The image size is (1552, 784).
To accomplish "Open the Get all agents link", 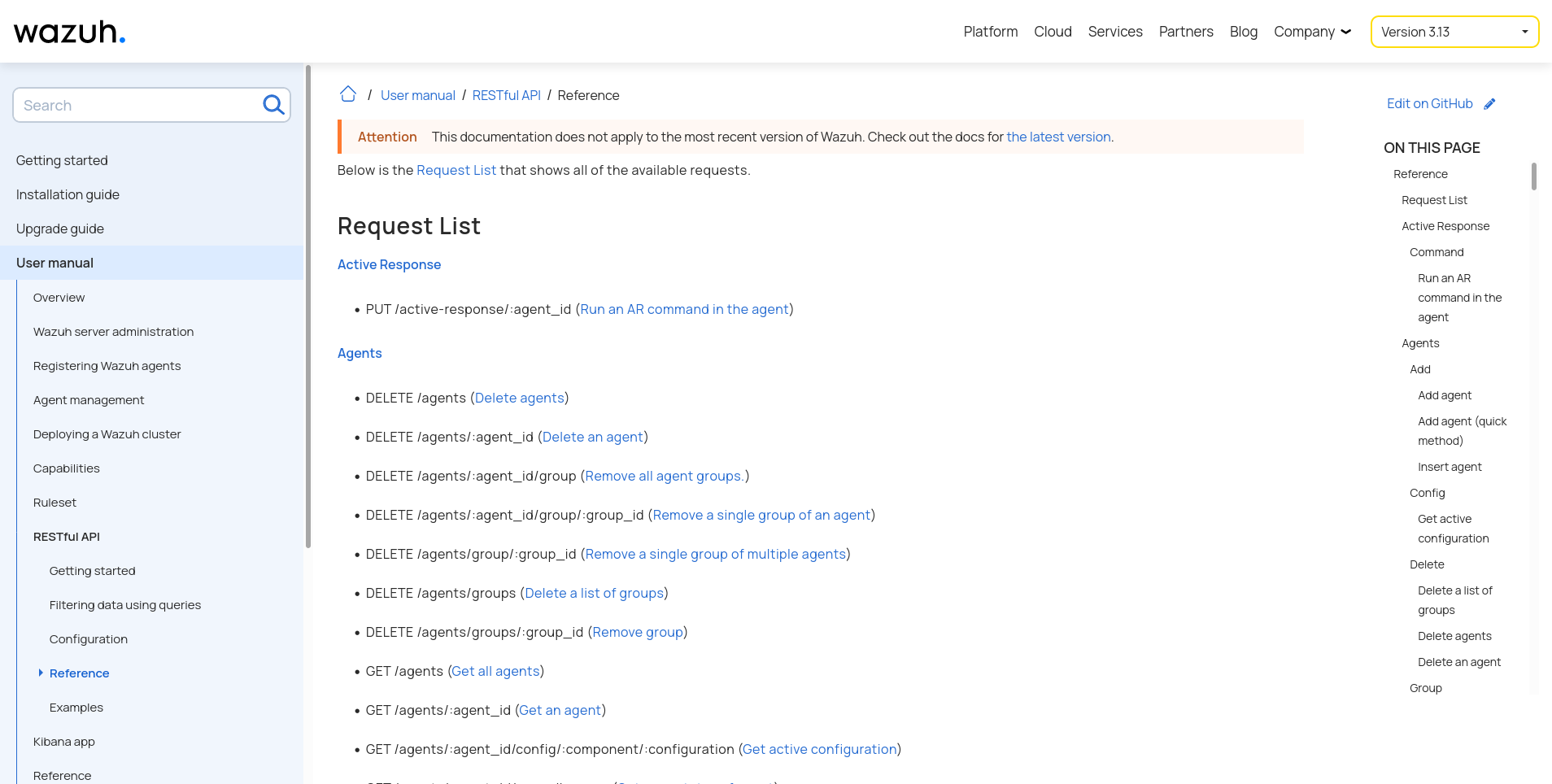I will tap(495, 671).
